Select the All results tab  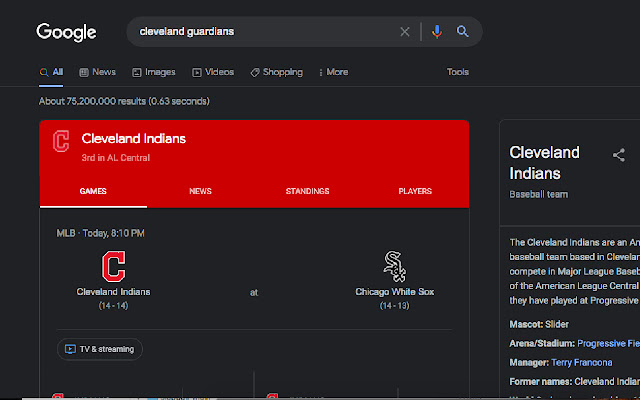[x=51, y=72]
